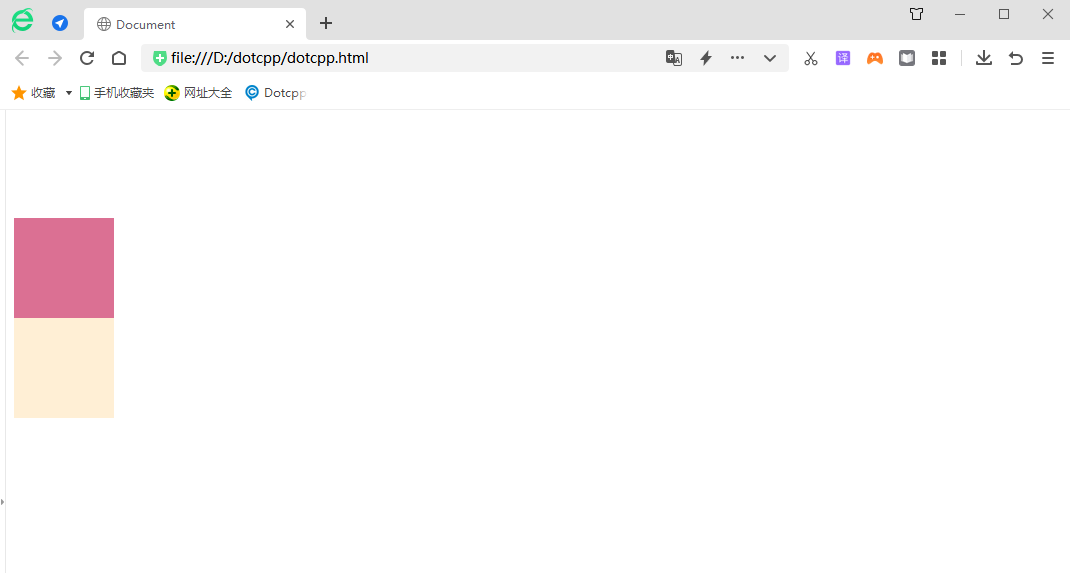The width and height of the screenshot is (1070, 573).
Task: Open the orange game controller extension
Action: pos(875,58)
